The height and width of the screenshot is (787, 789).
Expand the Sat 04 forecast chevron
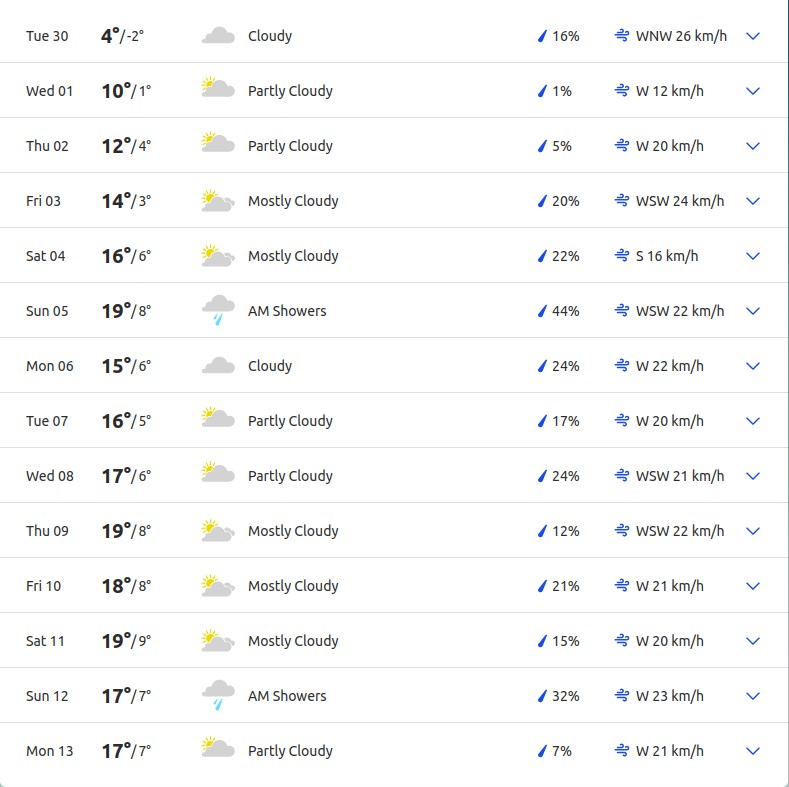[753, 256]
